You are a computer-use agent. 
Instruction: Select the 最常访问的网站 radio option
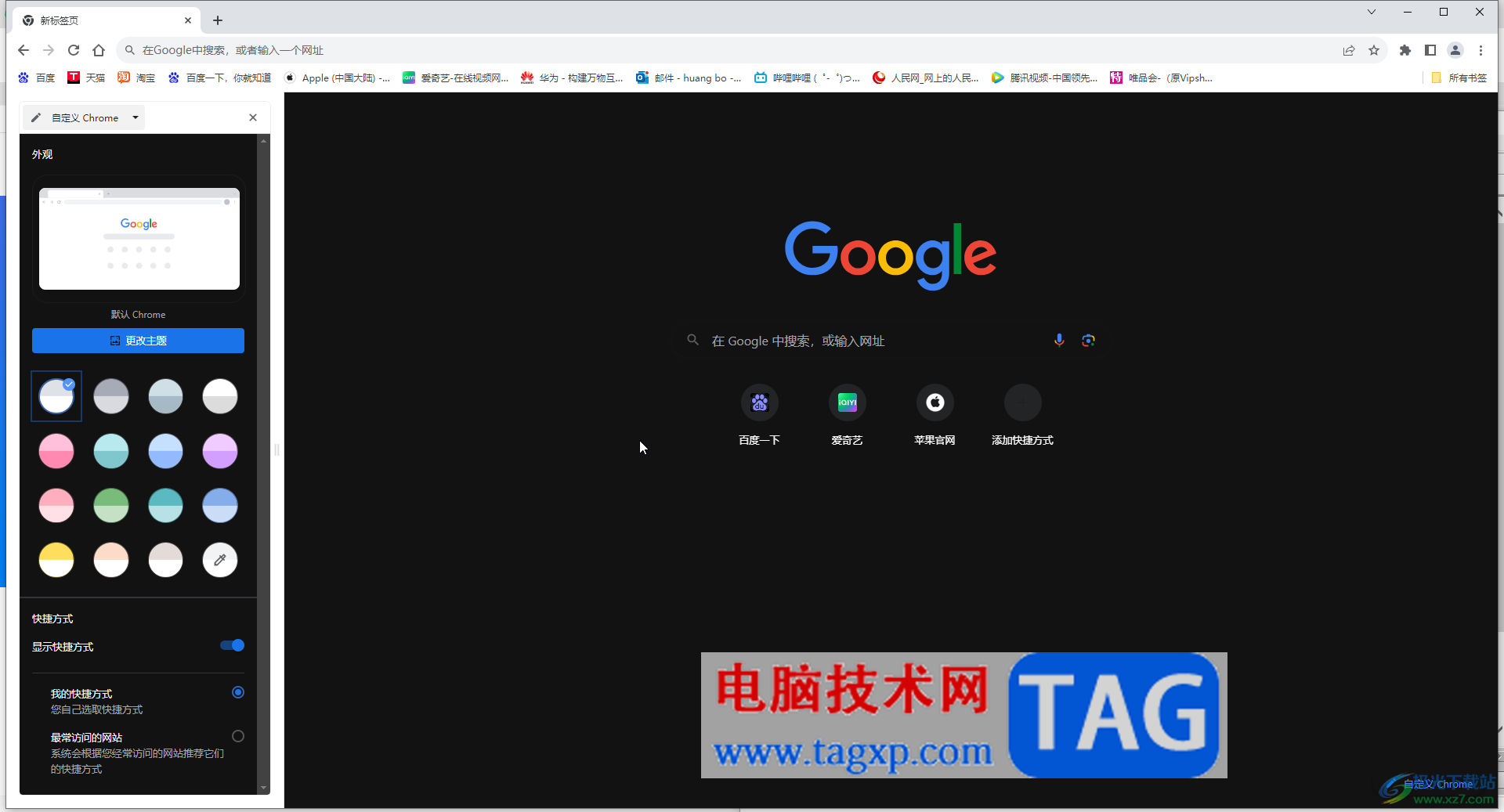[238, 736]
